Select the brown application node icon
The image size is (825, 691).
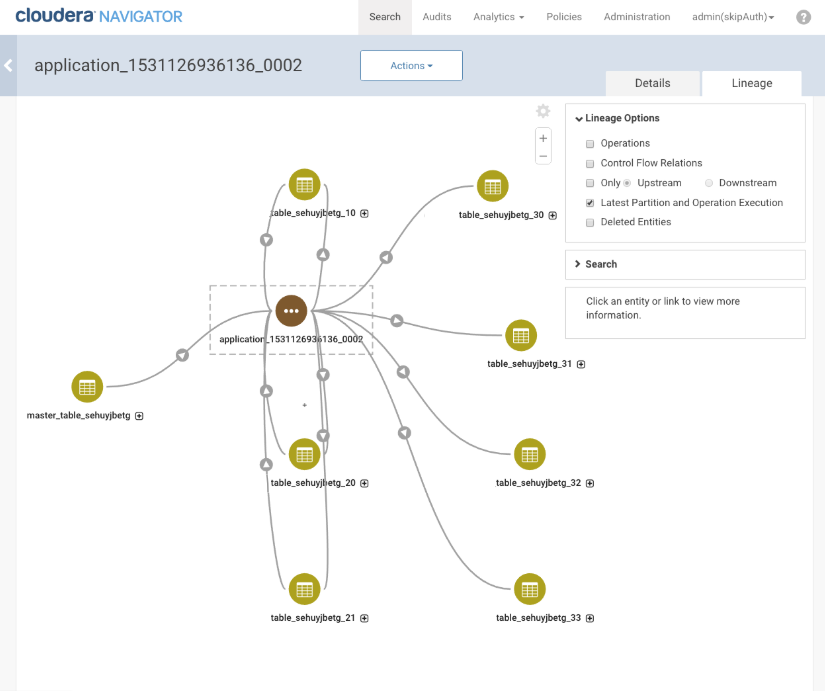pyautogui.click(x=291, y=311)
